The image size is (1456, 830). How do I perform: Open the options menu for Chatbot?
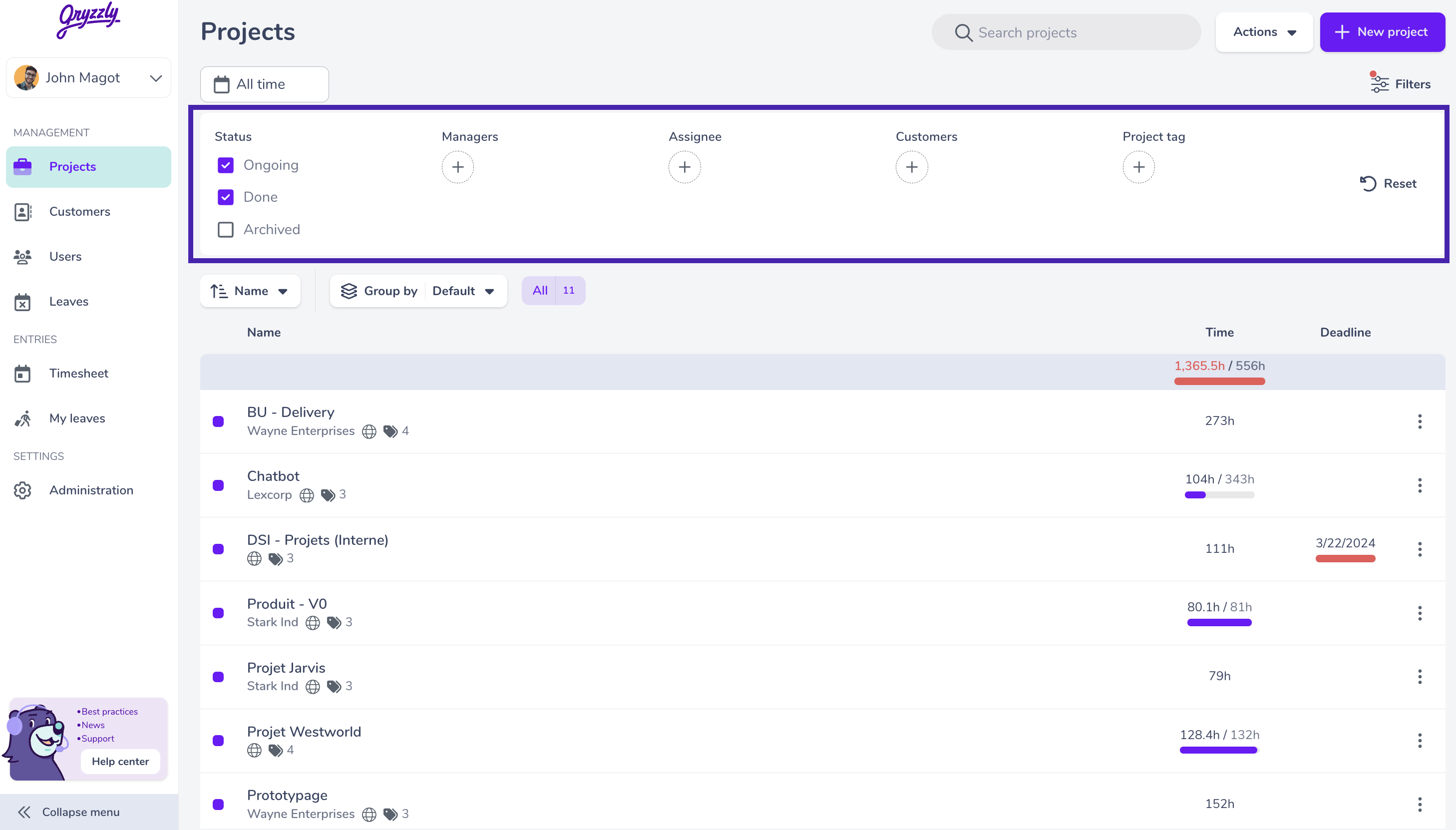pos(1420,485)
